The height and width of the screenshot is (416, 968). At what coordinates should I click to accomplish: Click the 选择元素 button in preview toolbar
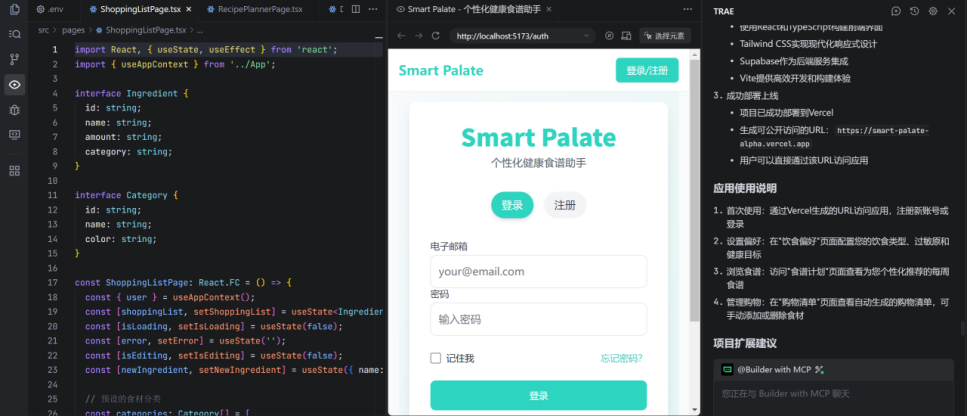point(665,36)
